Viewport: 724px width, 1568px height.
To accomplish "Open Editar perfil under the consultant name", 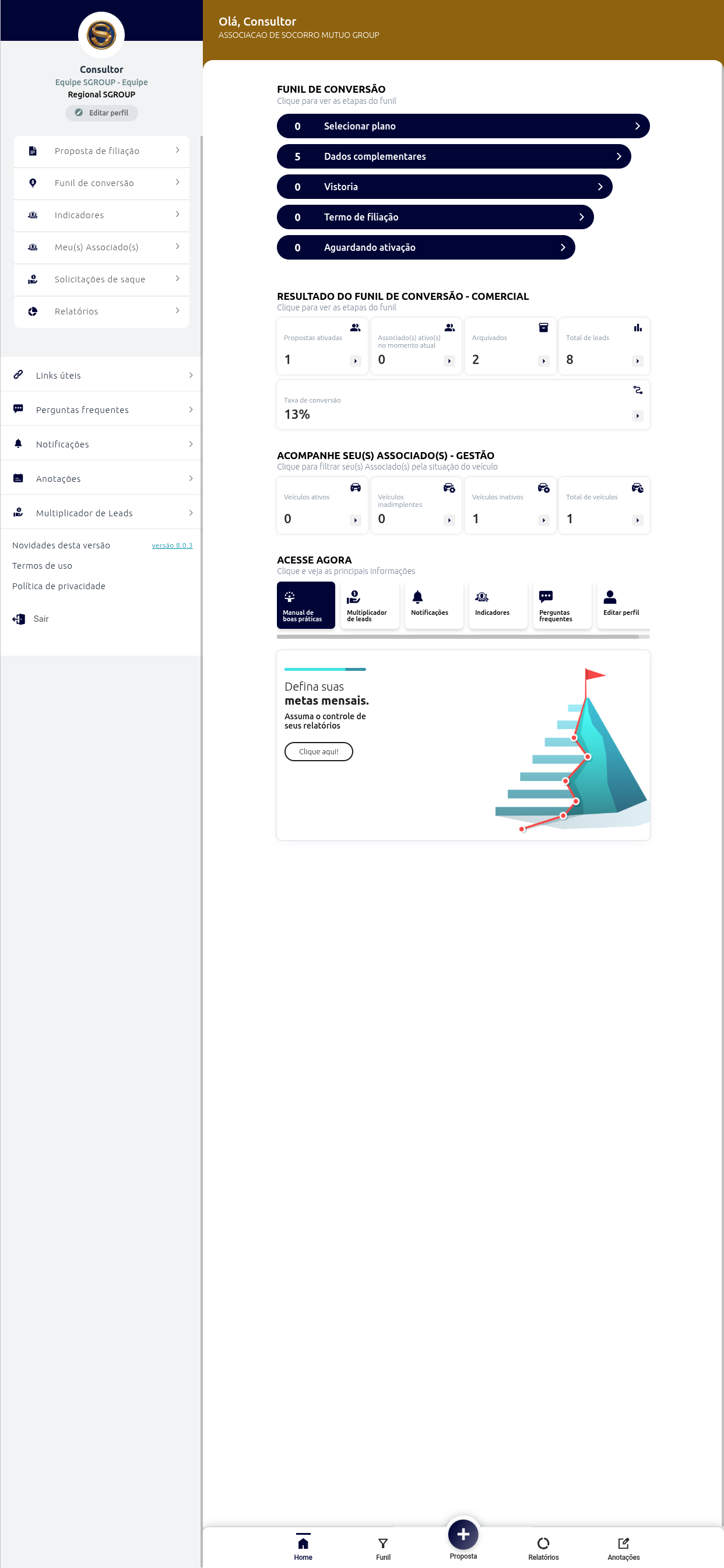I will pyautogui.click(x=101, y=113).
